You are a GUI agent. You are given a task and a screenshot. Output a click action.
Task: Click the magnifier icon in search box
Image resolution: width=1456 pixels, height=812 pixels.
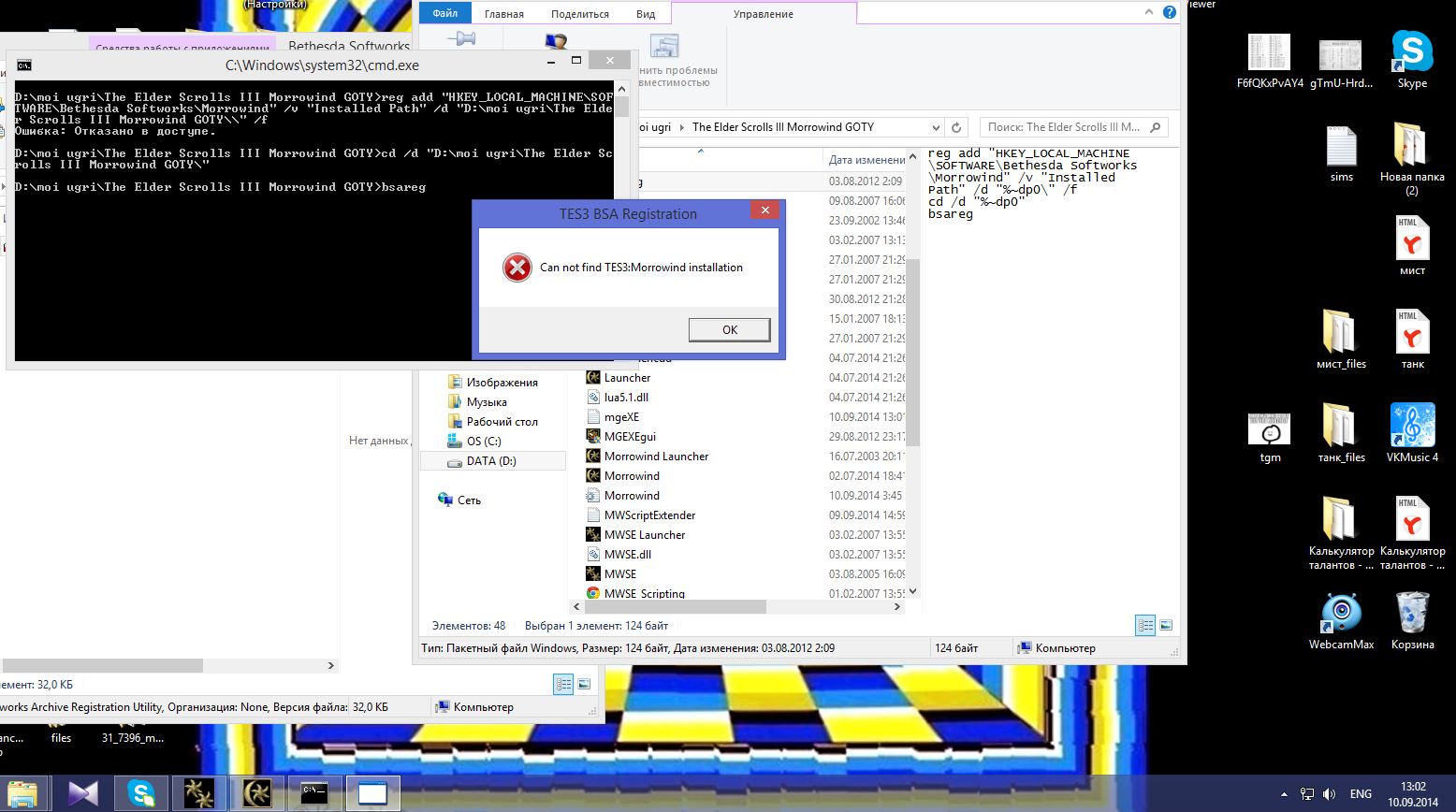(x=1156, y=127)
